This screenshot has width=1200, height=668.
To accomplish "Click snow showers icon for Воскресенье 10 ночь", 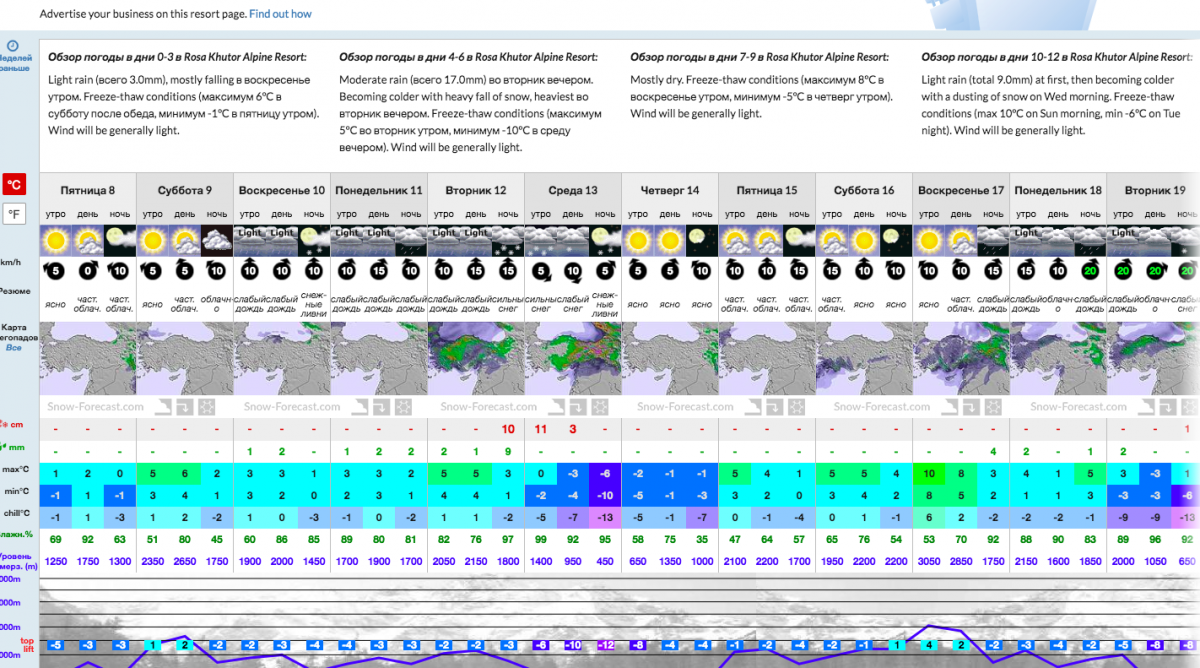I will [314, 240].
